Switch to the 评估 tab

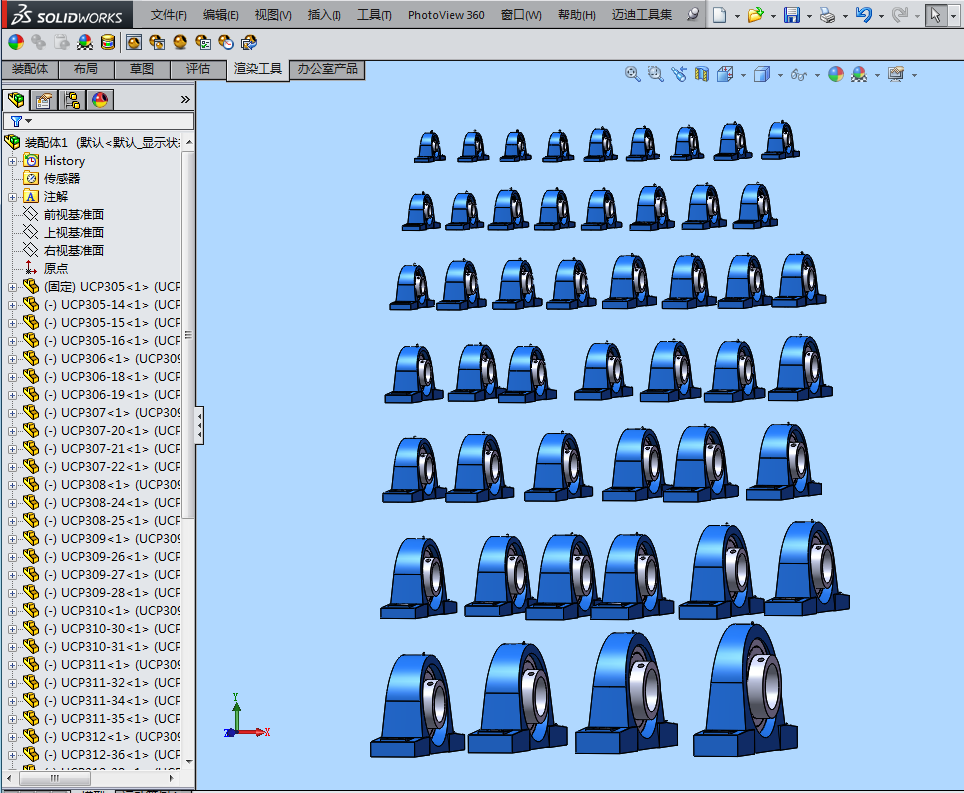pos(198,69)
